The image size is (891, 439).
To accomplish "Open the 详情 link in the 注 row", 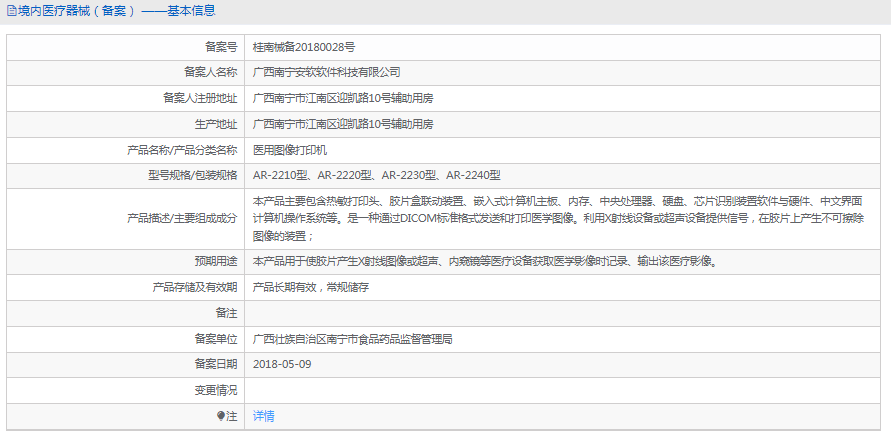I will pos(263,416).
